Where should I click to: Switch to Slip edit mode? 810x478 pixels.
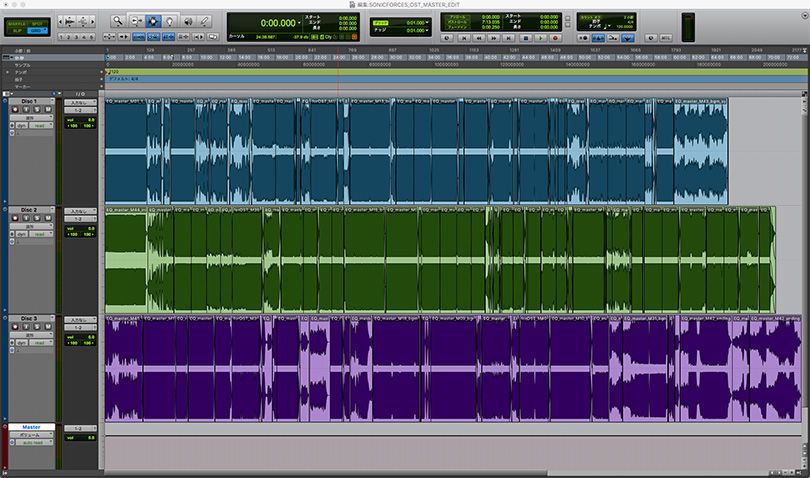tap(17, 30)
